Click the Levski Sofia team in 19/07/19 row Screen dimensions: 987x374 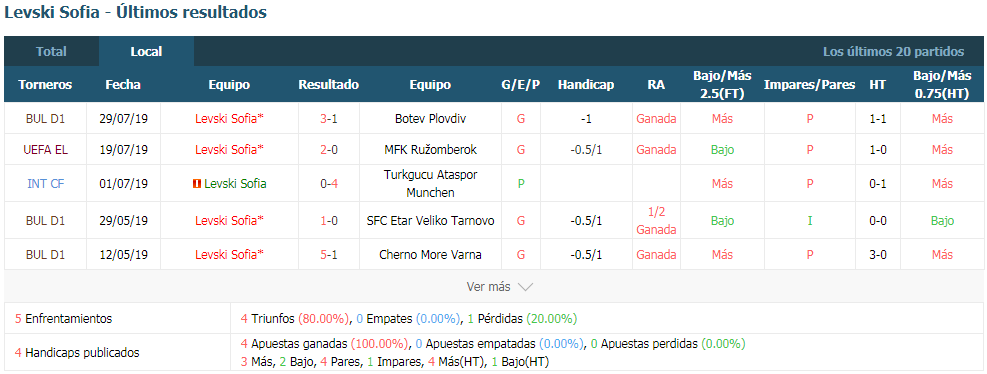point(229,150)
